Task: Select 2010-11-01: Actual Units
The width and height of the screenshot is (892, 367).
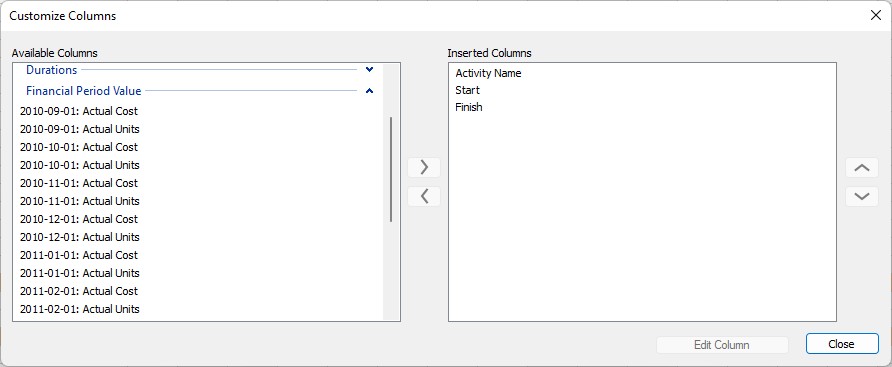Action: coord(80,201)
